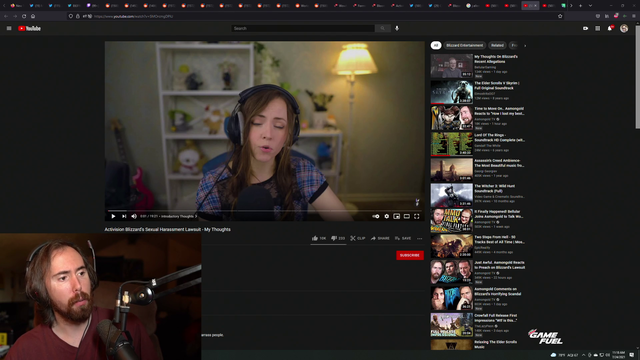Go to YouTube home via logo
Viewport: 640px width, 360px height.
click(x=29, y=28)
